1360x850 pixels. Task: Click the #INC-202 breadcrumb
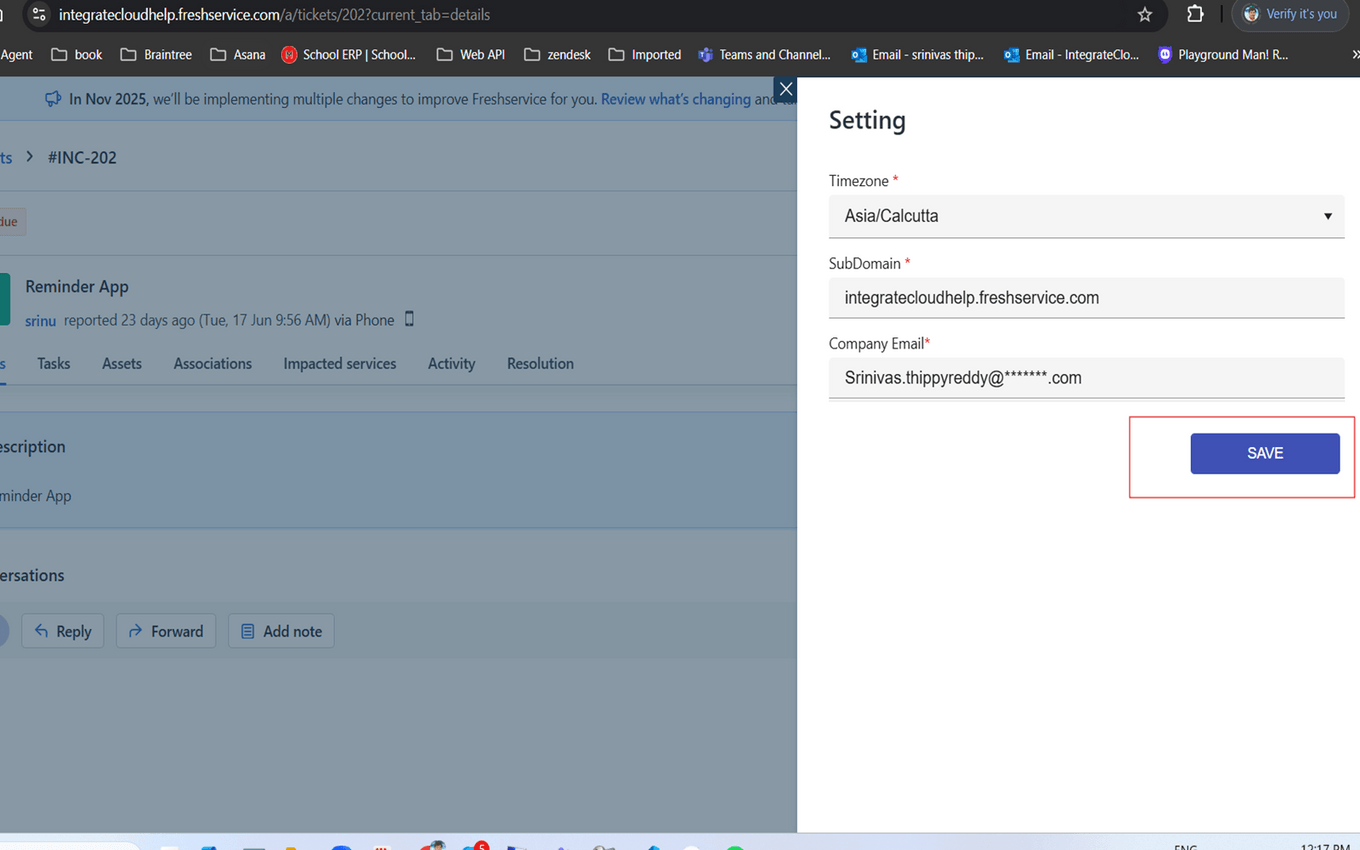coord(82,157)
